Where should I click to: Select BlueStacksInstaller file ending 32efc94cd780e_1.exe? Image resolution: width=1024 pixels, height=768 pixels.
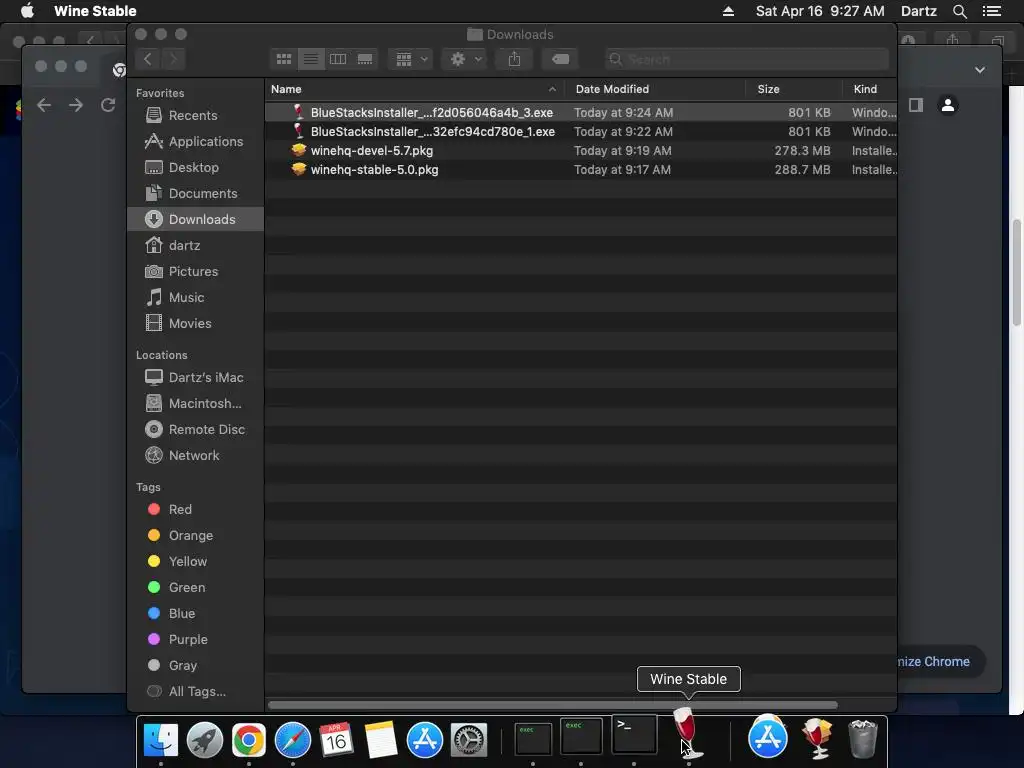pos(581,131)
